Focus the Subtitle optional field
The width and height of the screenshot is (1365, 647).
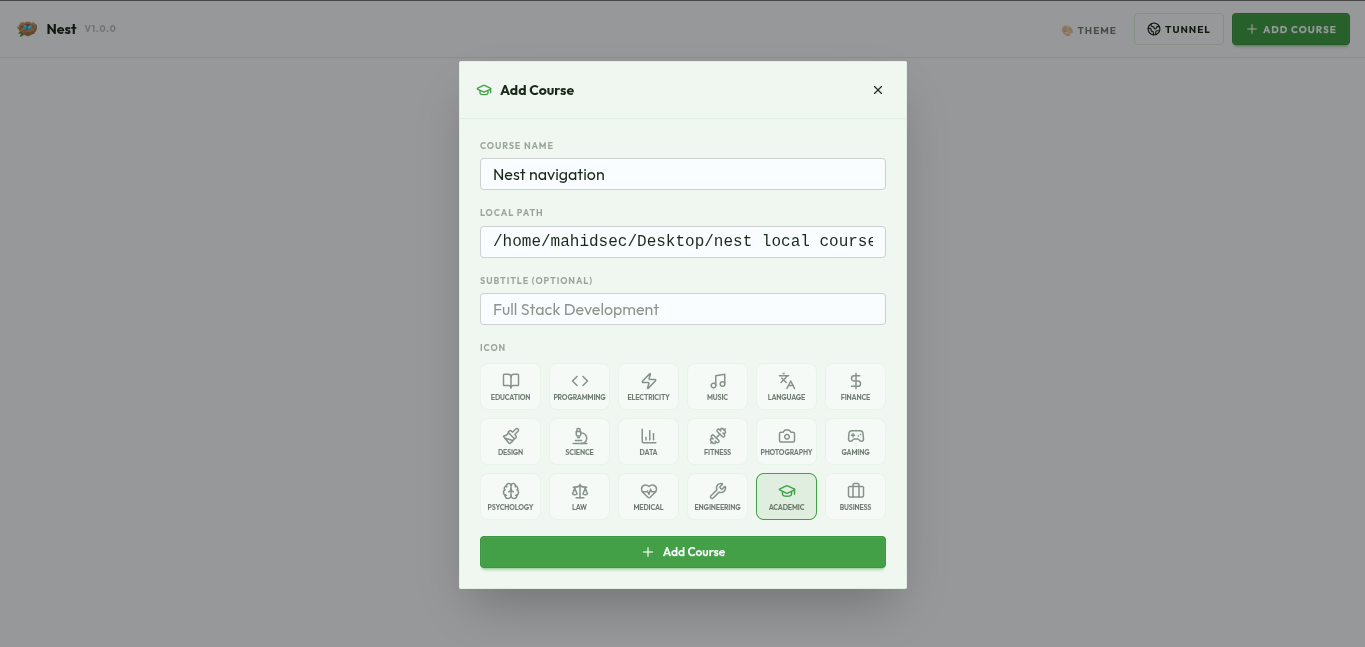(x=683, y=309)
